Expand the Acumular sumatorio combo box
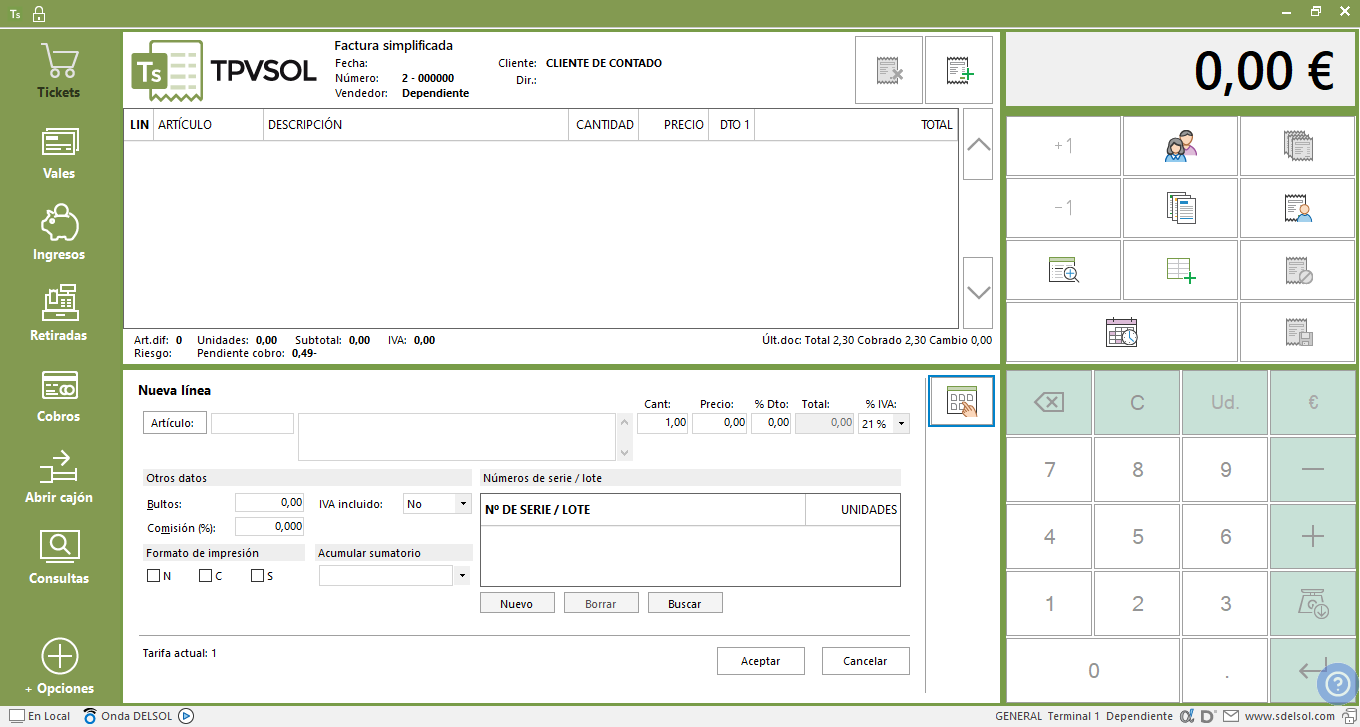 (462, 576)
